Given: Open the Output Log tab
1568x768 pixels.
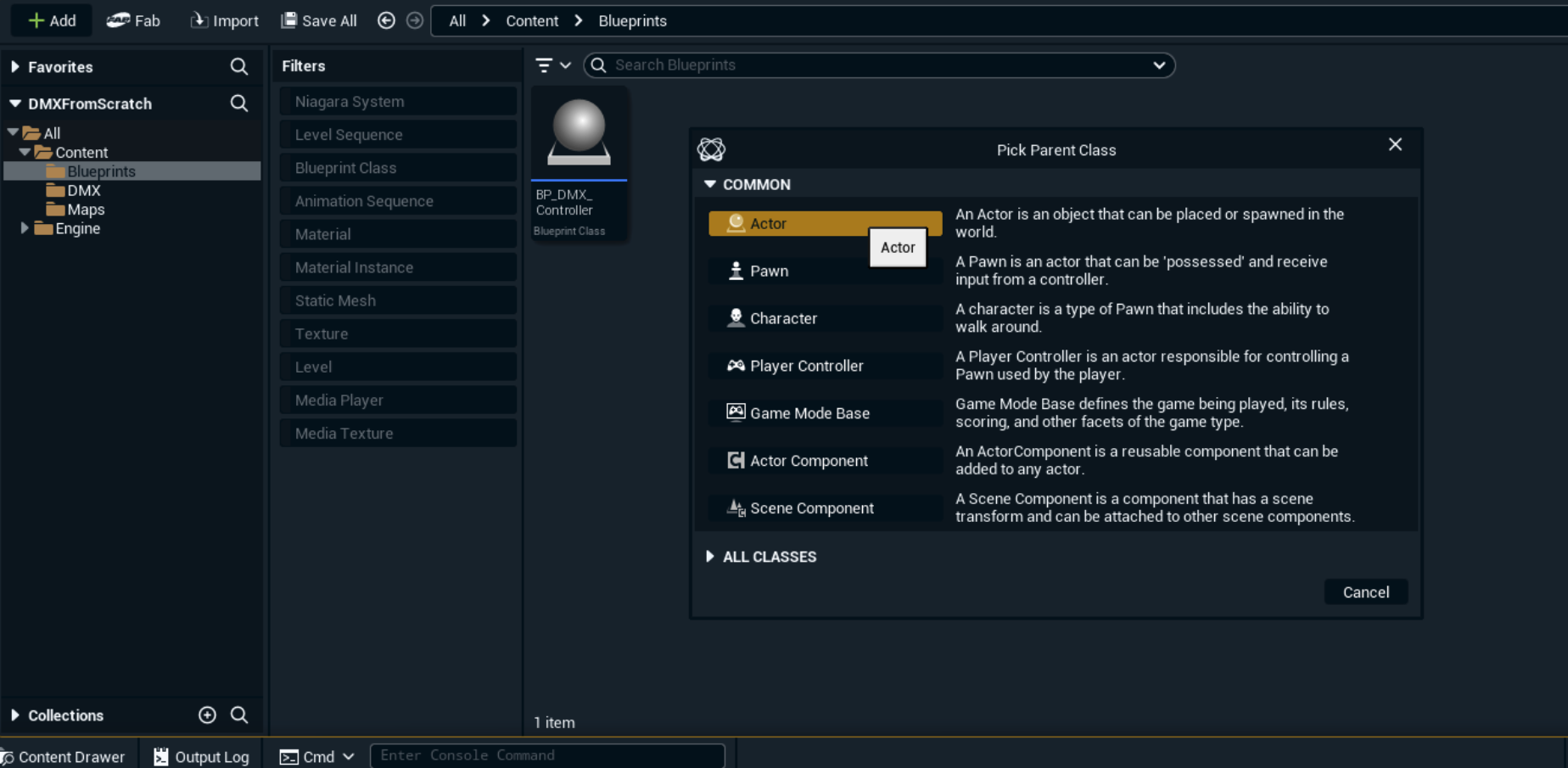Looking at the screenshot, I should (x=201, y=756).
